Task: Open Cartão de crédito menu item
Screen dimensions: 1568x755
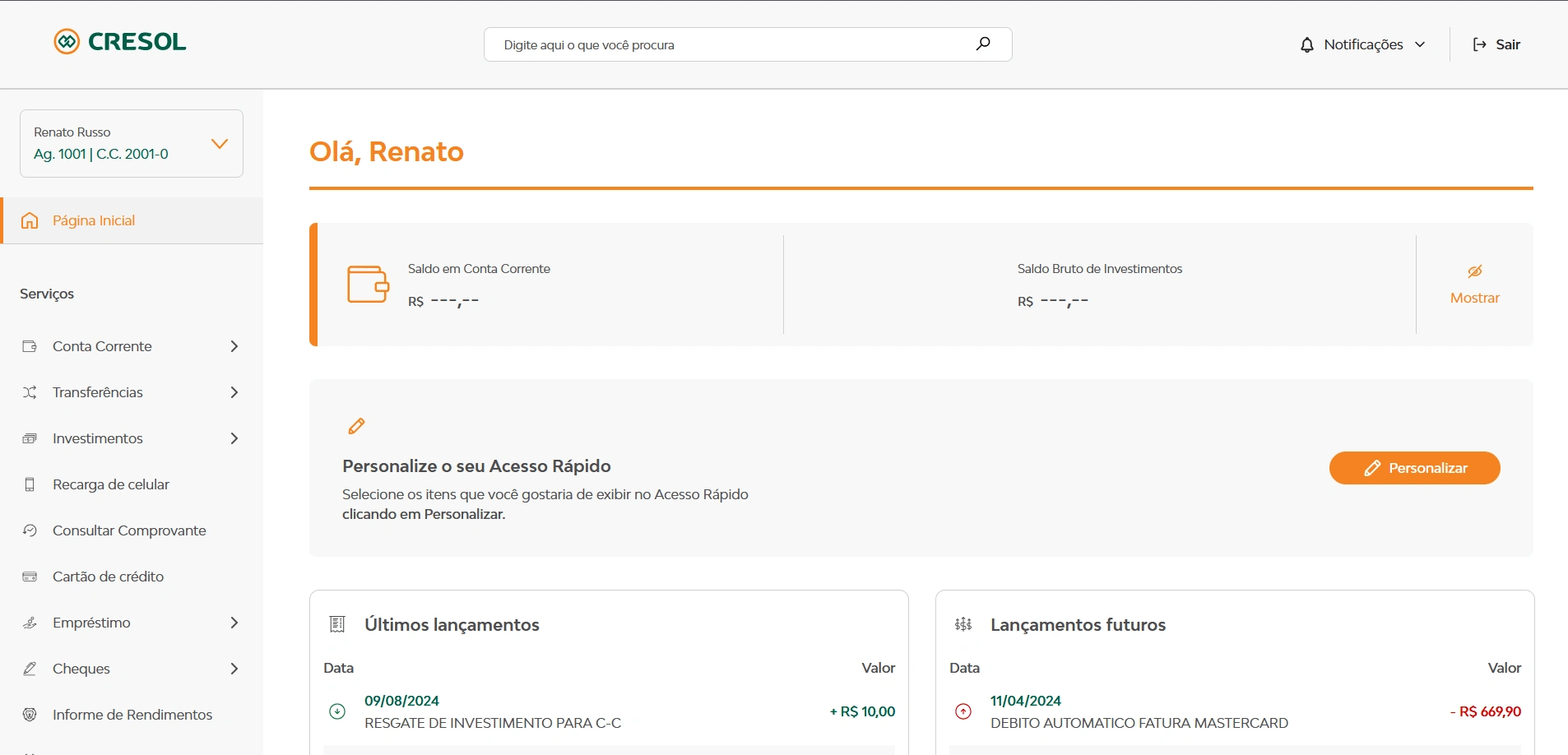Action: (x=132, y=577)
